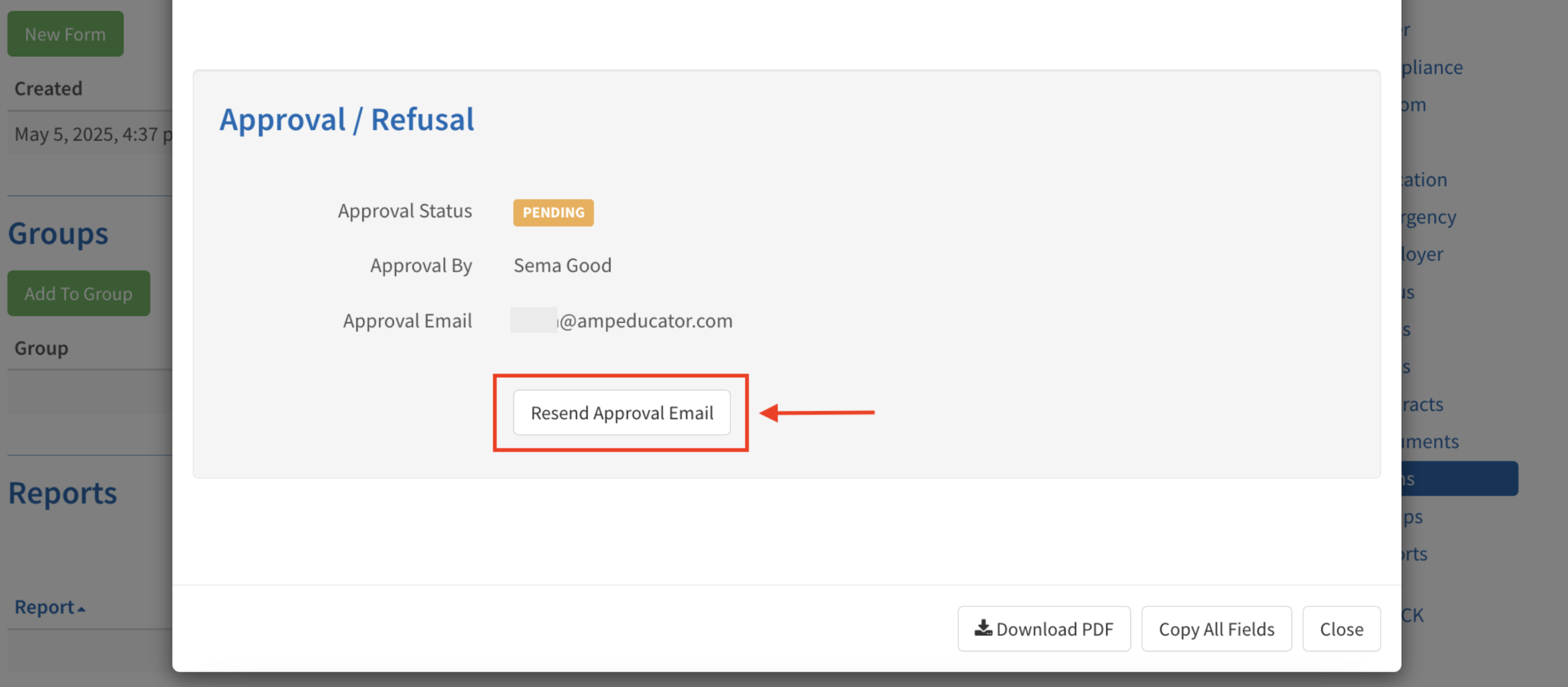Screen dimensions: 1568x687
Task: Open the Emergency sidebar link
Action: click(1427, 217)
